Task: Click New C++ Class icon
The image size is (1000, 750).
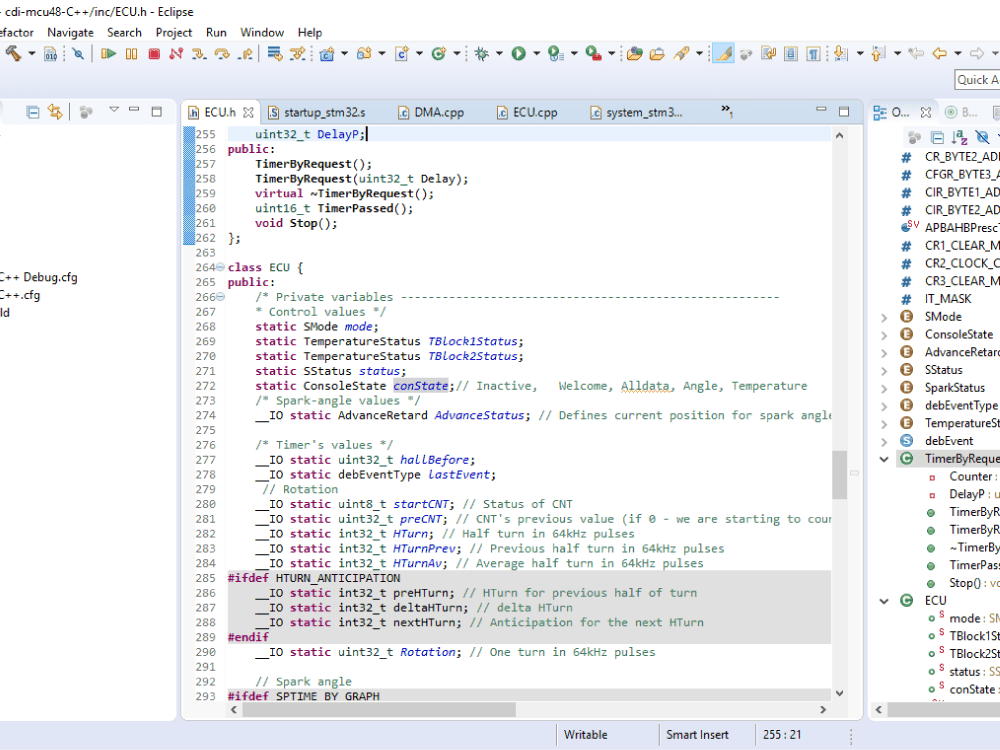Action: point(439,54)
